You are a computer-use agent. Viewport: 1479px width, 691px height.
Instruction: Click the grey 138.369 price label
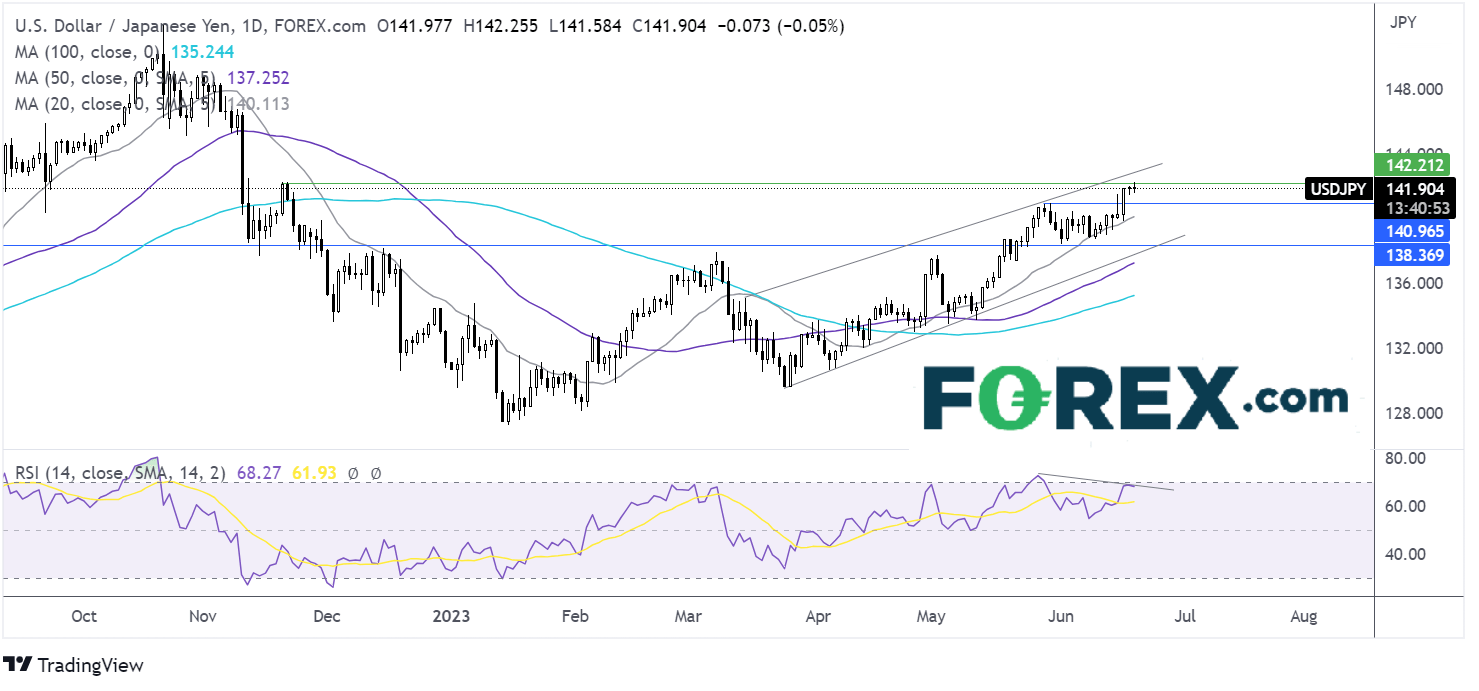coord(1413,258)
